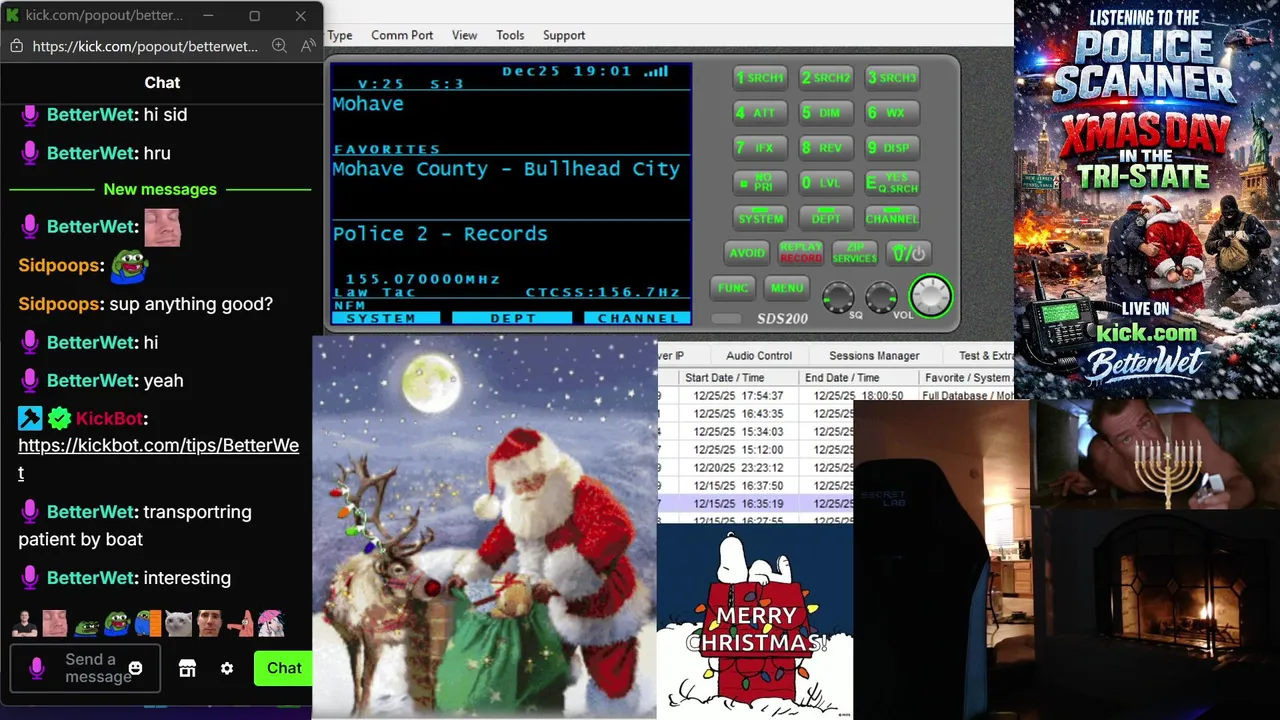Screen dimensions: 1280x720
Task: Toggle the 7 IFX key
Action: point(760,147)
